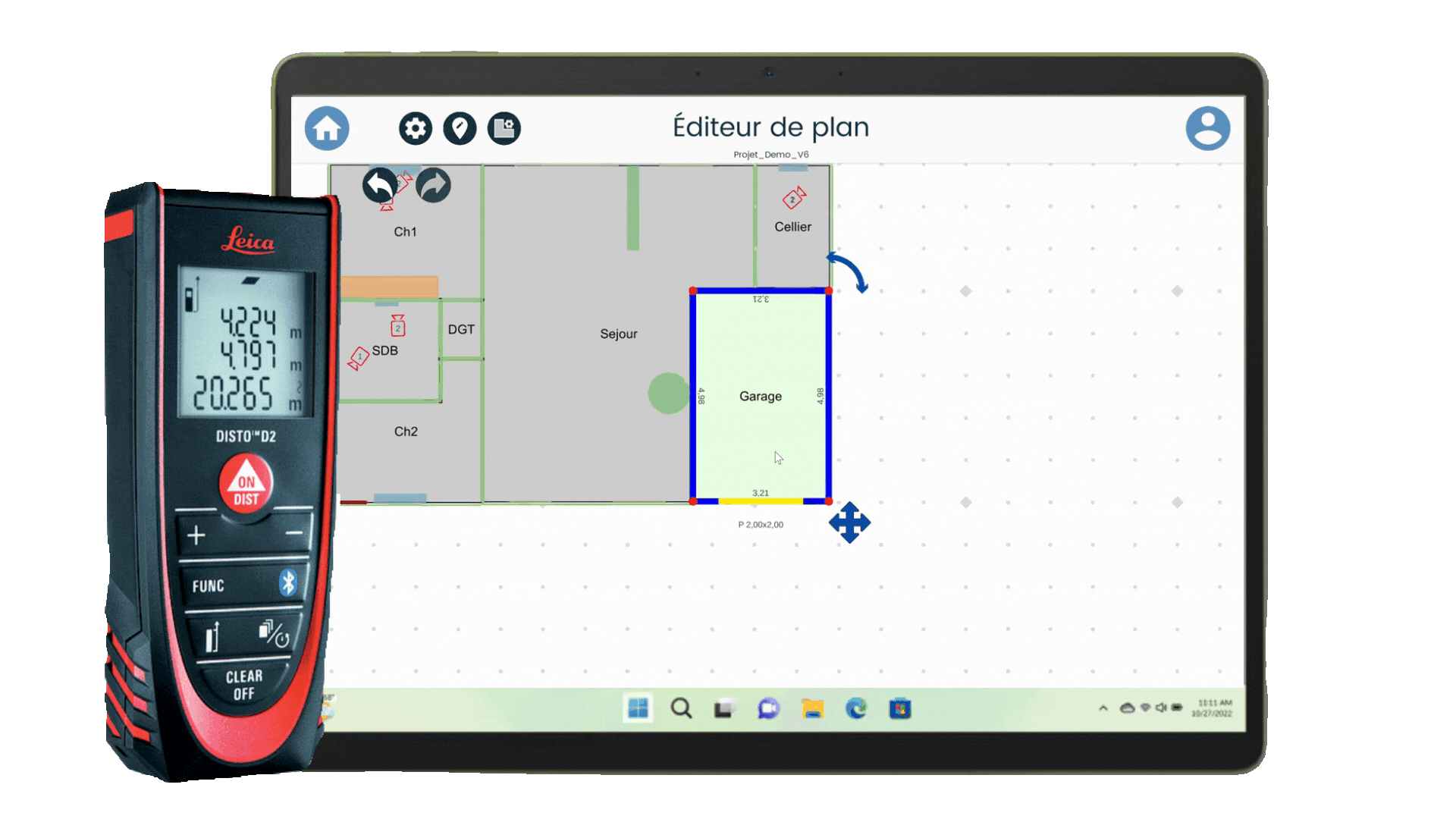1456x819 pixels.
Task: Open Microsoft Edge from taskbar
Action: (856, 708)
